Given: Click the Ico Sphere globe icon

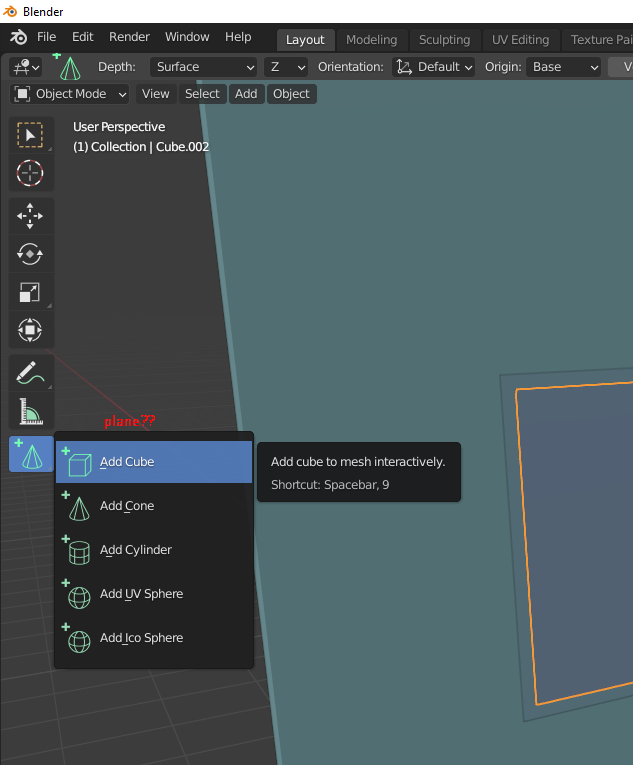Looking at the screenshot, I should (x=79, y=640).
